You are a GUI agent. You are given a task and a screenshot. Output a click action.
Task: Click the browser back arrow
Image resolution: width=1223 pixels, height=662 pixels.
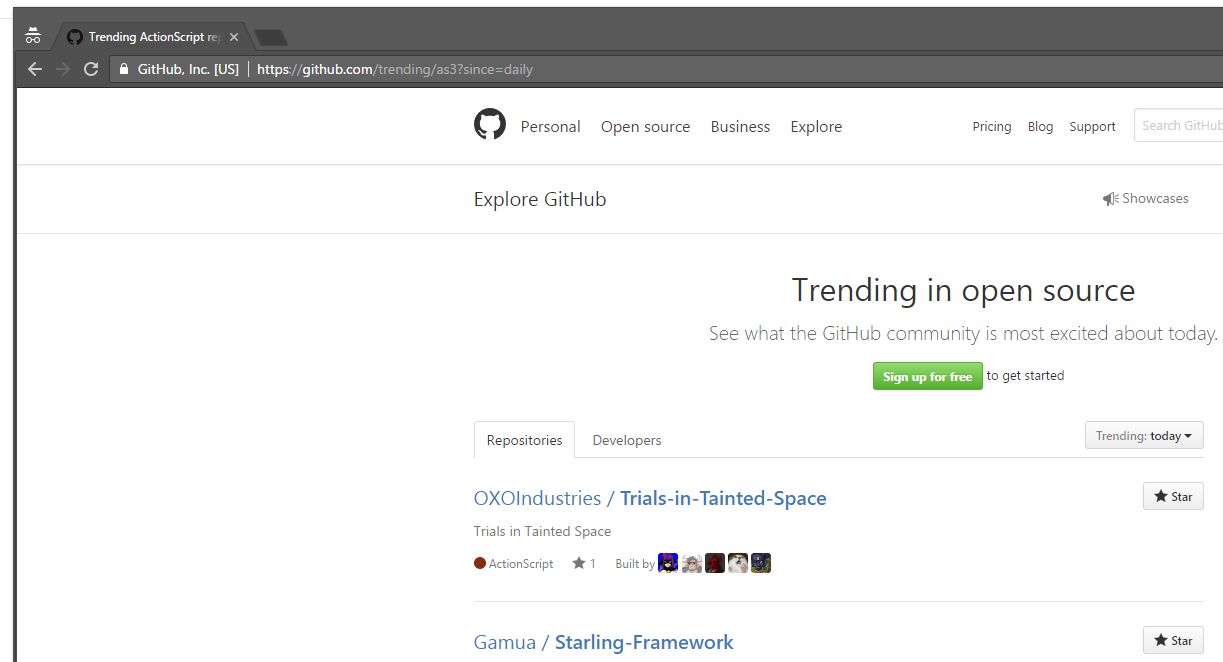pos(35,69)
